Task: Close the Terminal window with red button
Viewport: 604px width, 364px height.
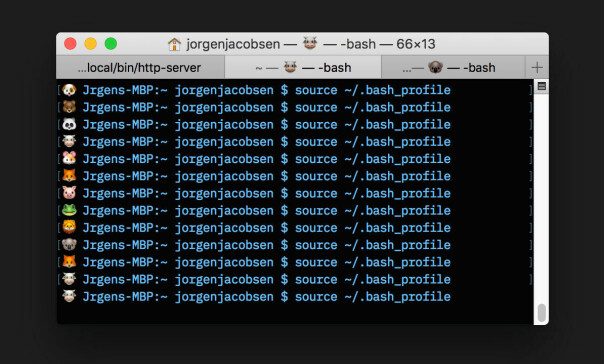Action: click(70, 44)
